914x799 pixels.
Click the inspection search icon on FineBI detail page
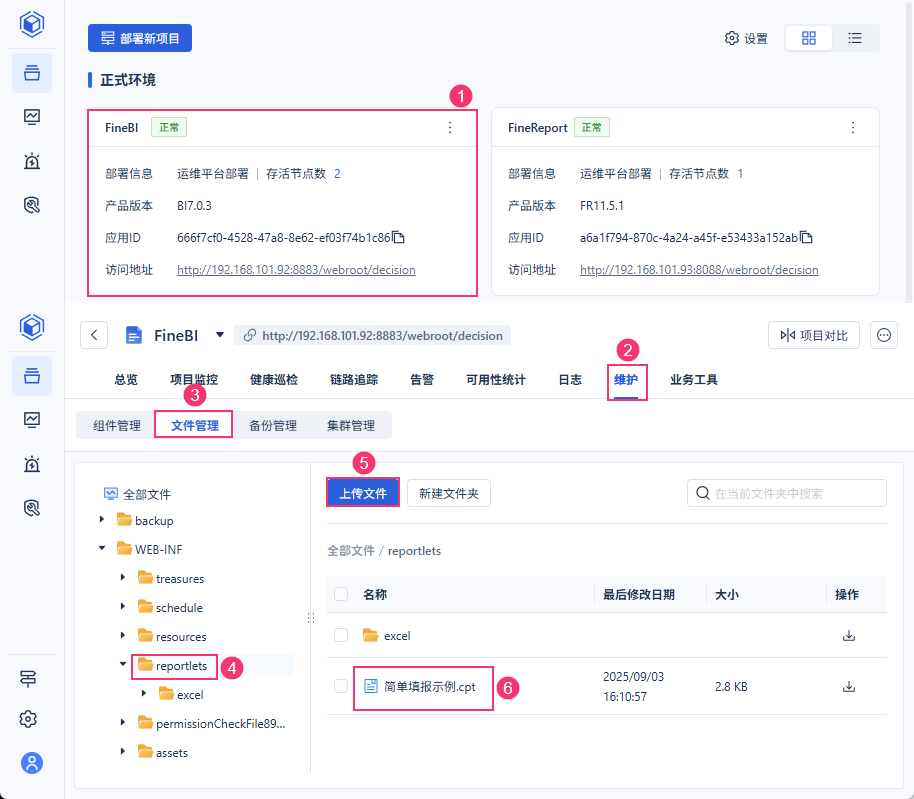(x=32, y=508)
